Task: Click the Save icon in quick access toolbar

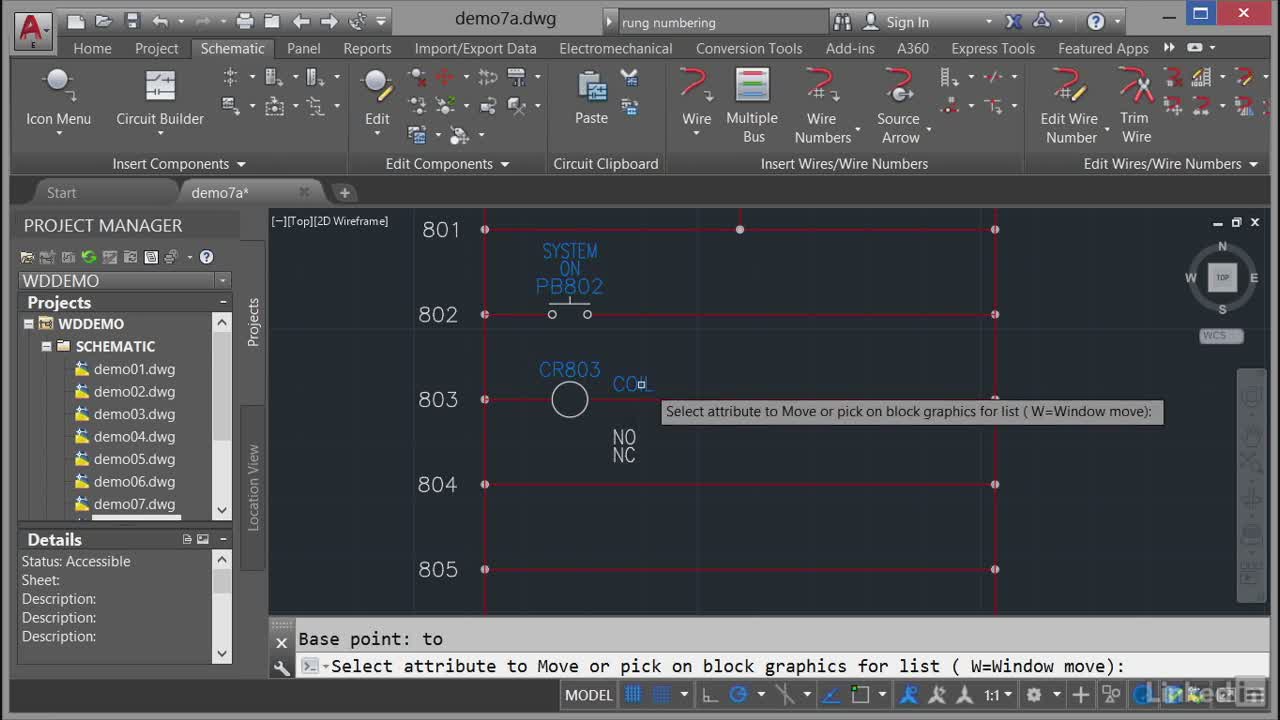Action: point(132,21)
